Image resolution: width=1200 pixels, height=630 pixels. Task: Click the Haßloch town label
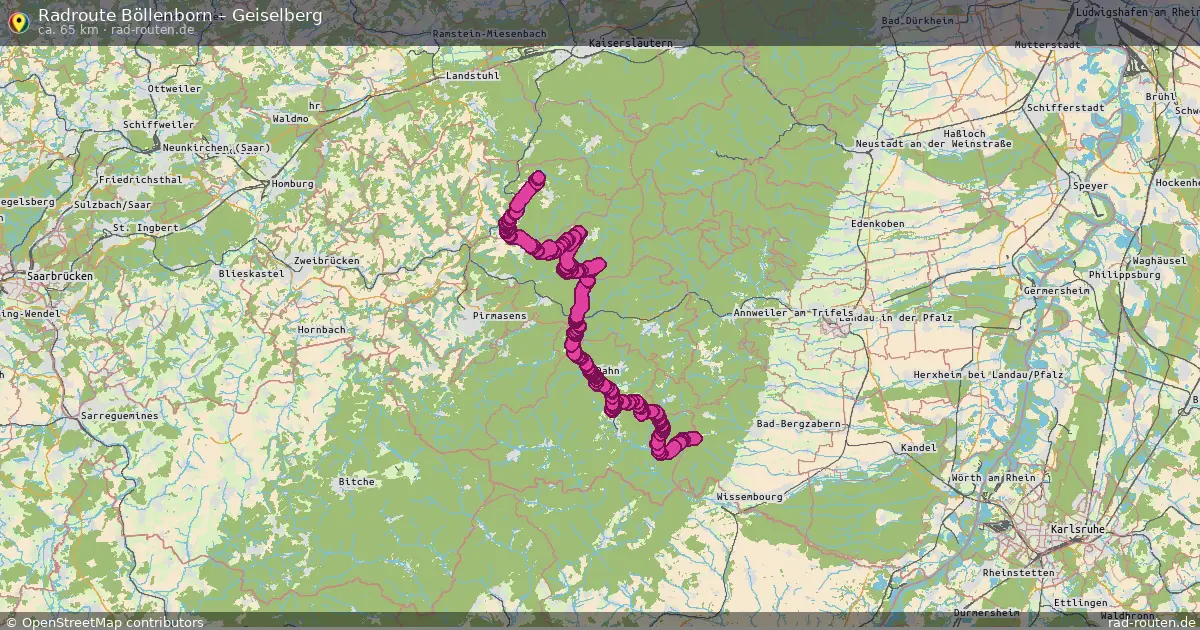click(965, 133)
